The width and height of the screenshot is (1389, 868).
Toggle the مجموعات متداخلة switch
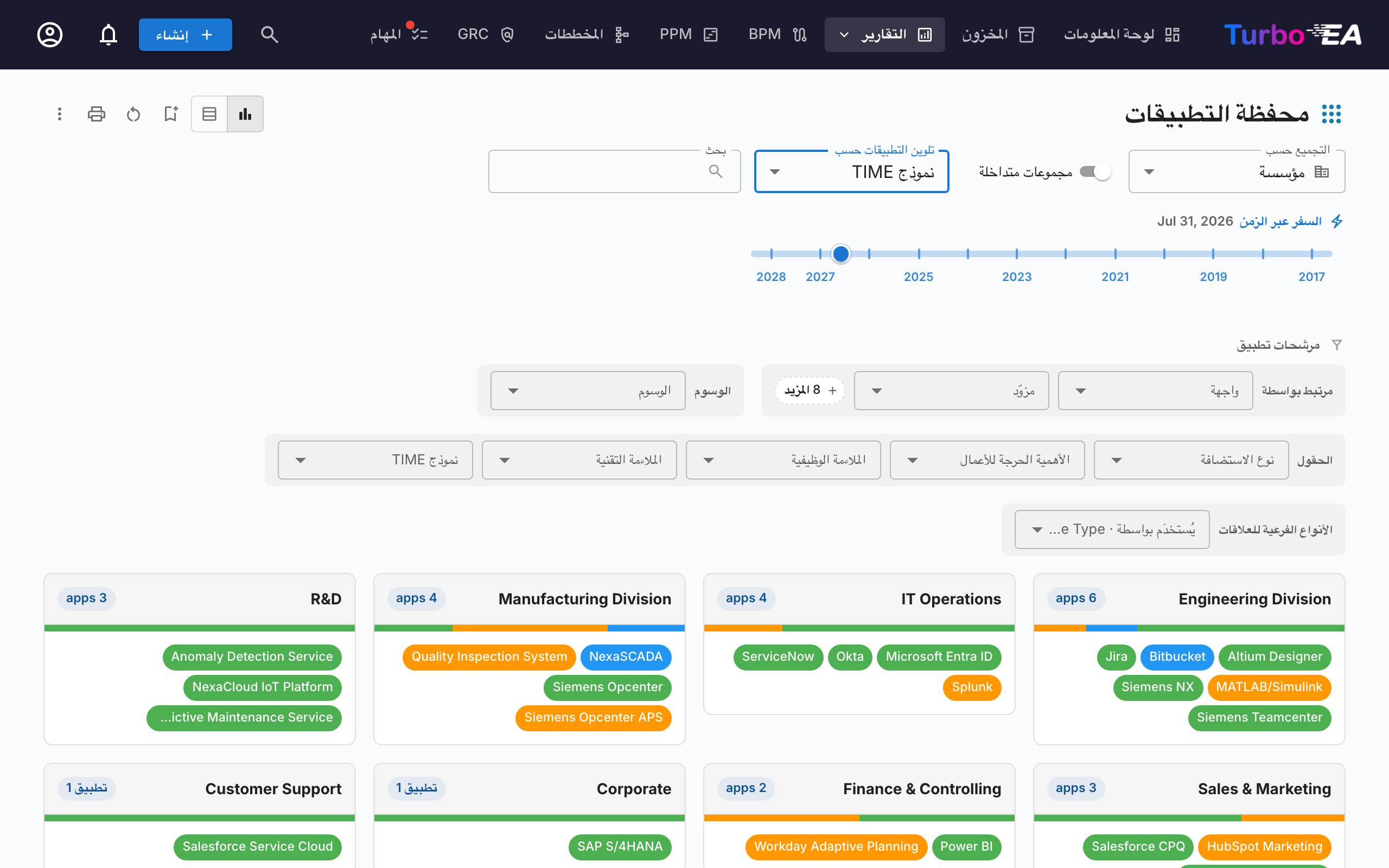click(1095, 171)
